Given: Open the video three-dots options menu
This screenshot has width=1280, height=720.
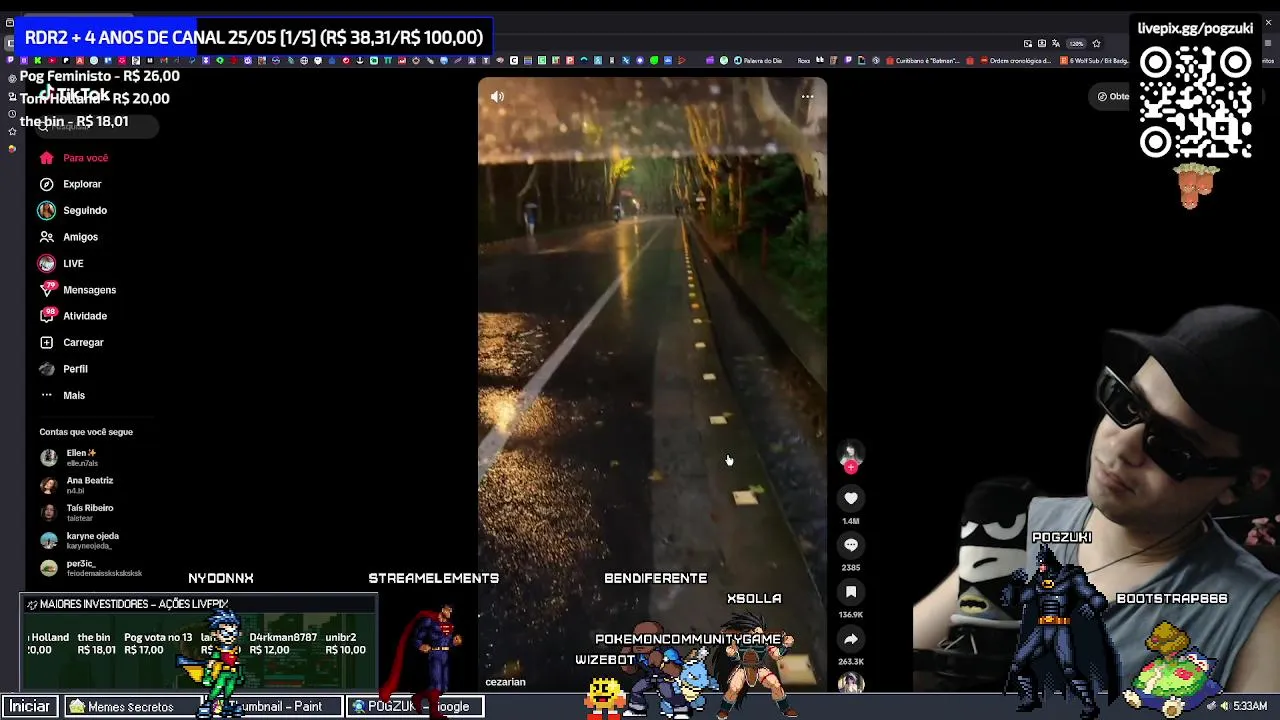Looking at the screenshot, I should pyautogui.click(x=807, y=97).
